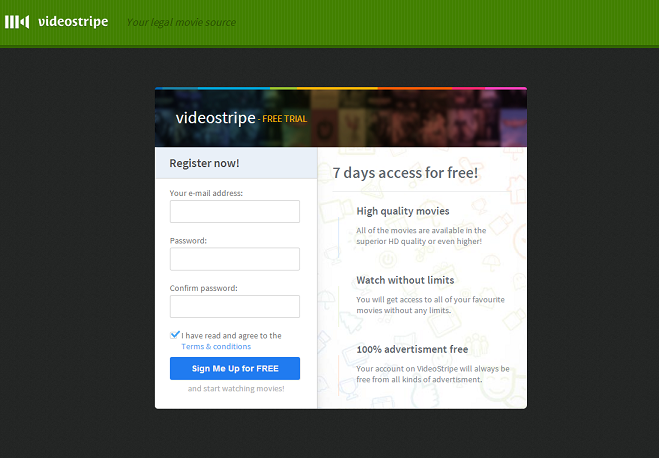Click the '7 days access for free!' heading

point(405,173)
